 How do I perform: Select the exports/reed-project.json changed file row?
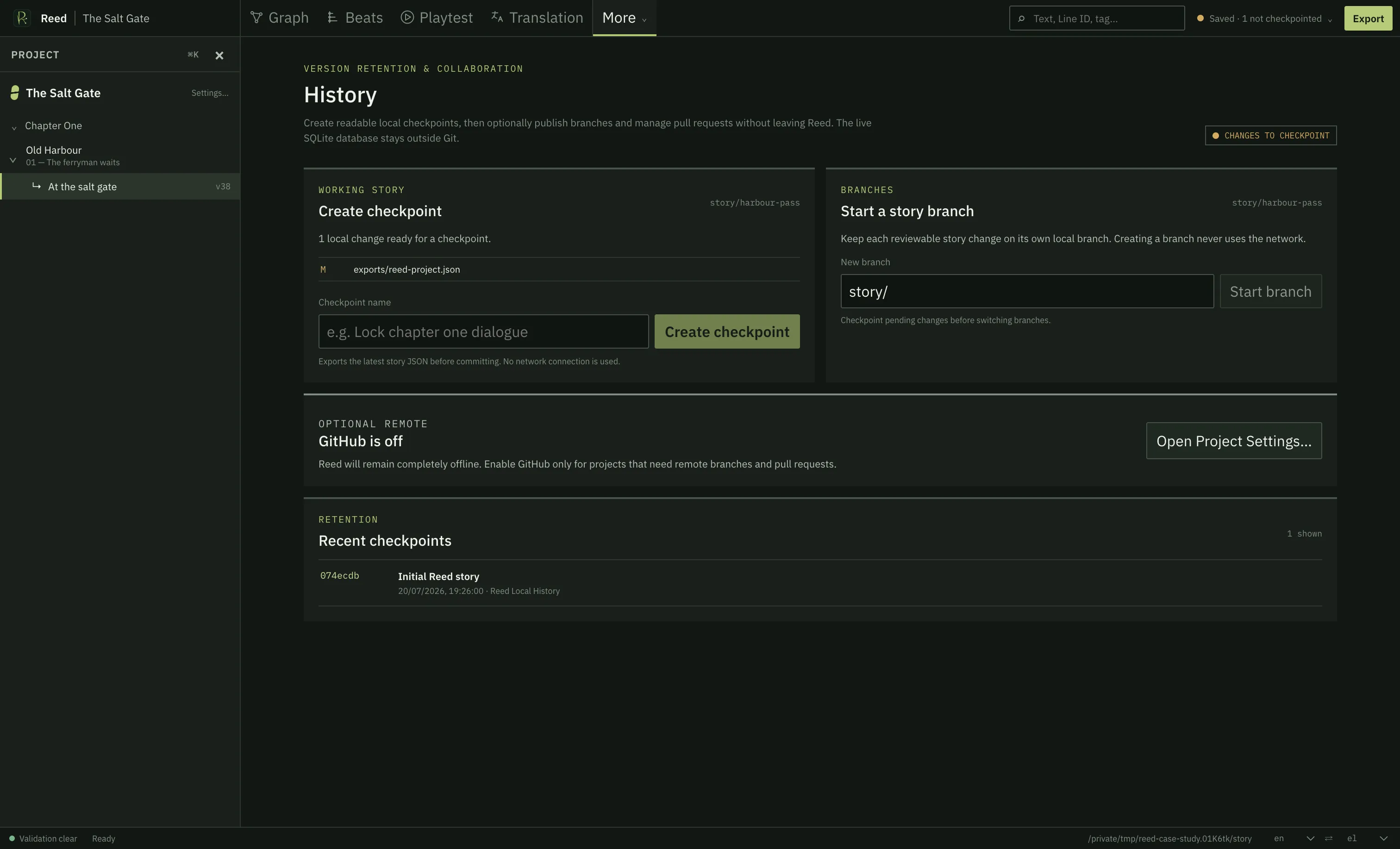click(x=558, y=269)
